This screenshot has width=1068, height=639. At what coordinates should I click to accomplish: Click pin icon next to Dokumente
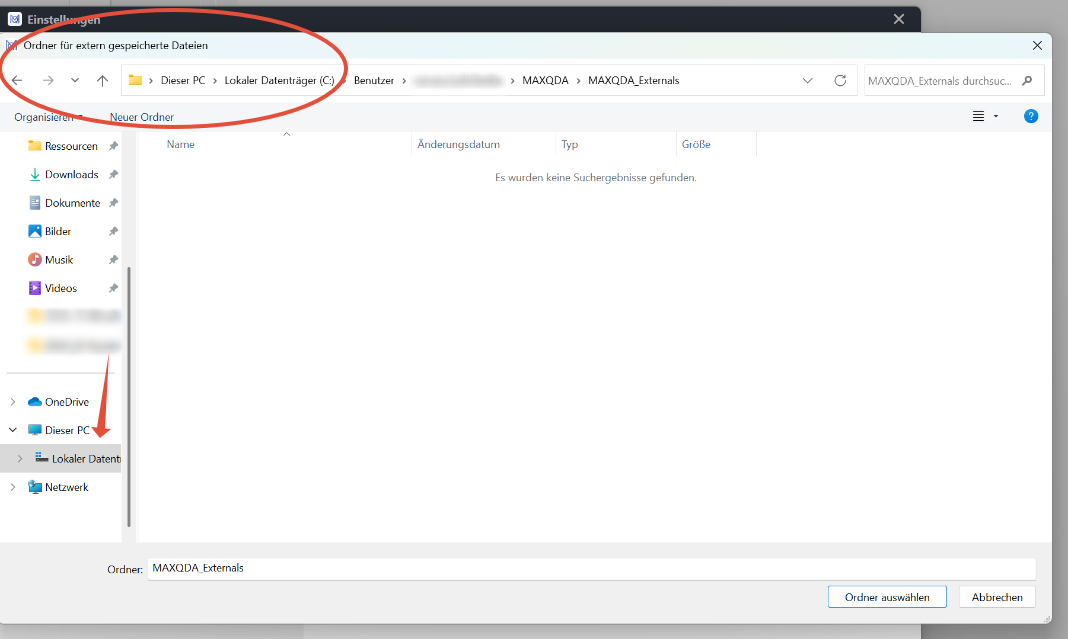pos(114,203)
